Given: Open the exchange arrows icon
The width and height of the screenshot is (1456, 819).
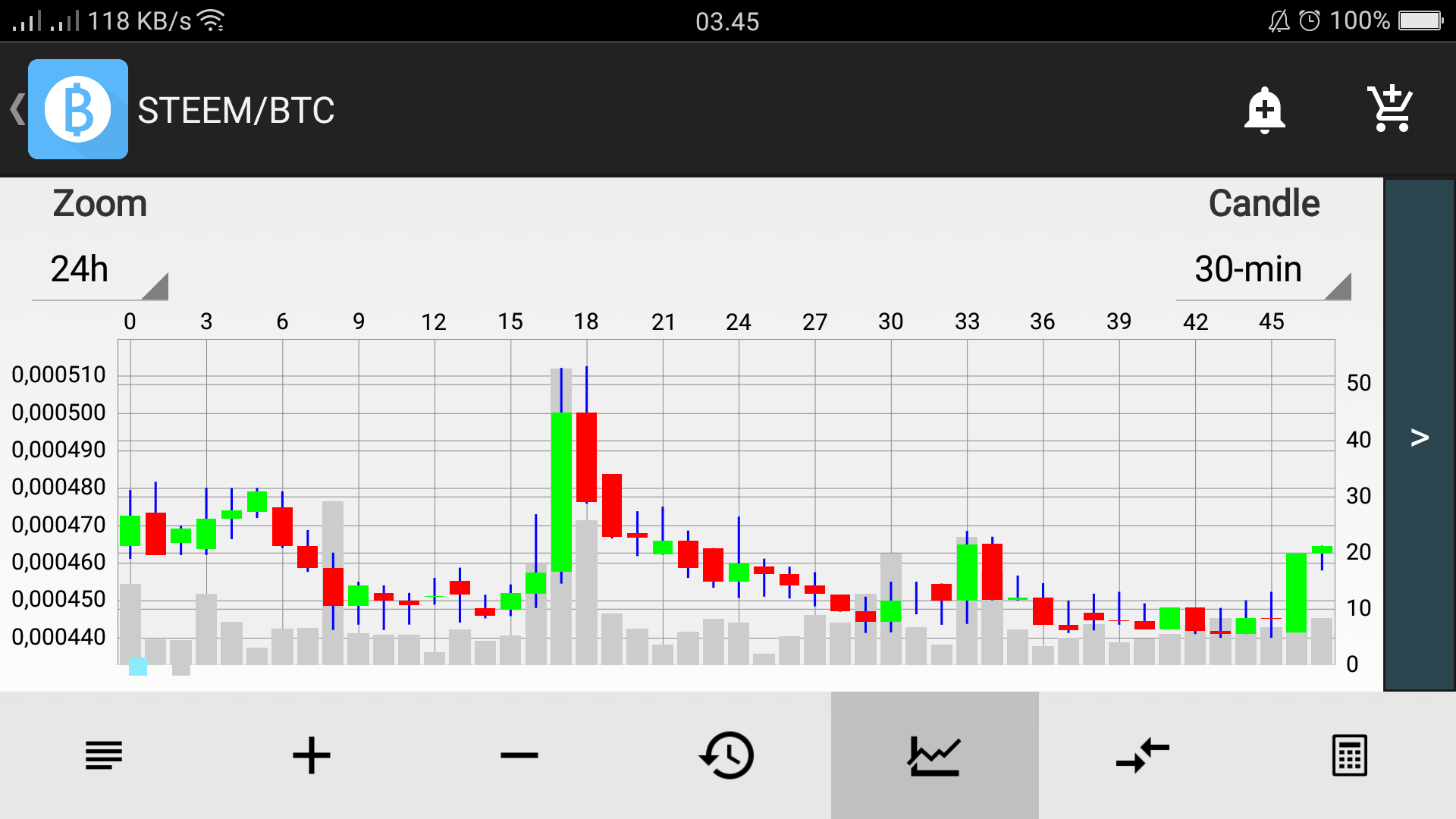Looking at the screenshot, I should [x=1142, y=755].
